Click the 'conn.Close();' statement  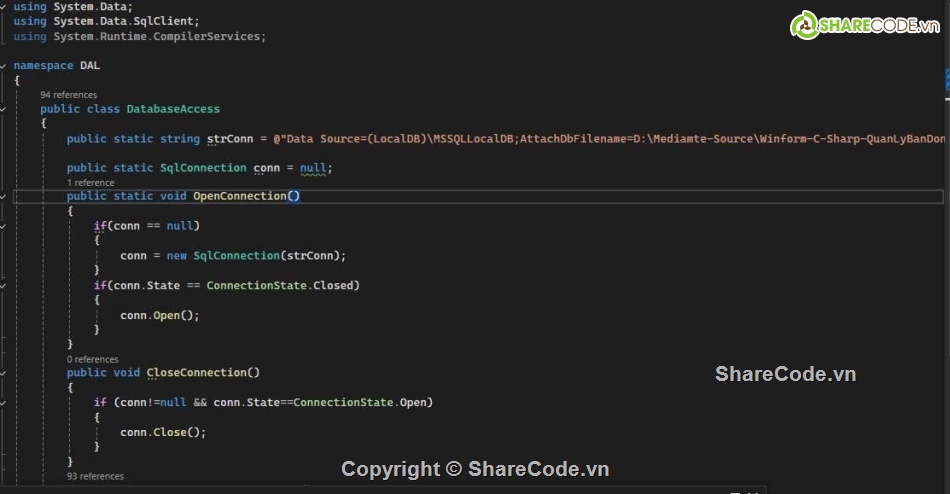click(163, 432)
